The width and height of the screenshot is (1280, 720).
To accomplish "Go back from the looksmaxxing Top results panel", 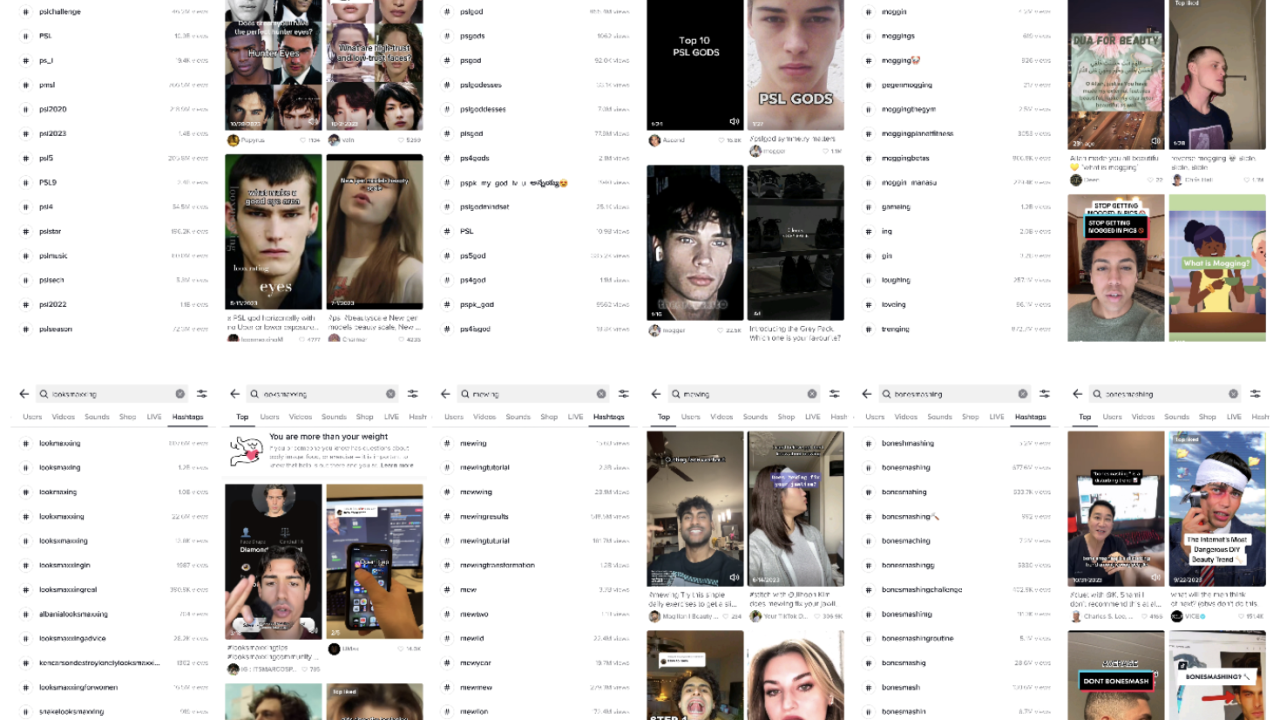I will click(x=235, y=394).
